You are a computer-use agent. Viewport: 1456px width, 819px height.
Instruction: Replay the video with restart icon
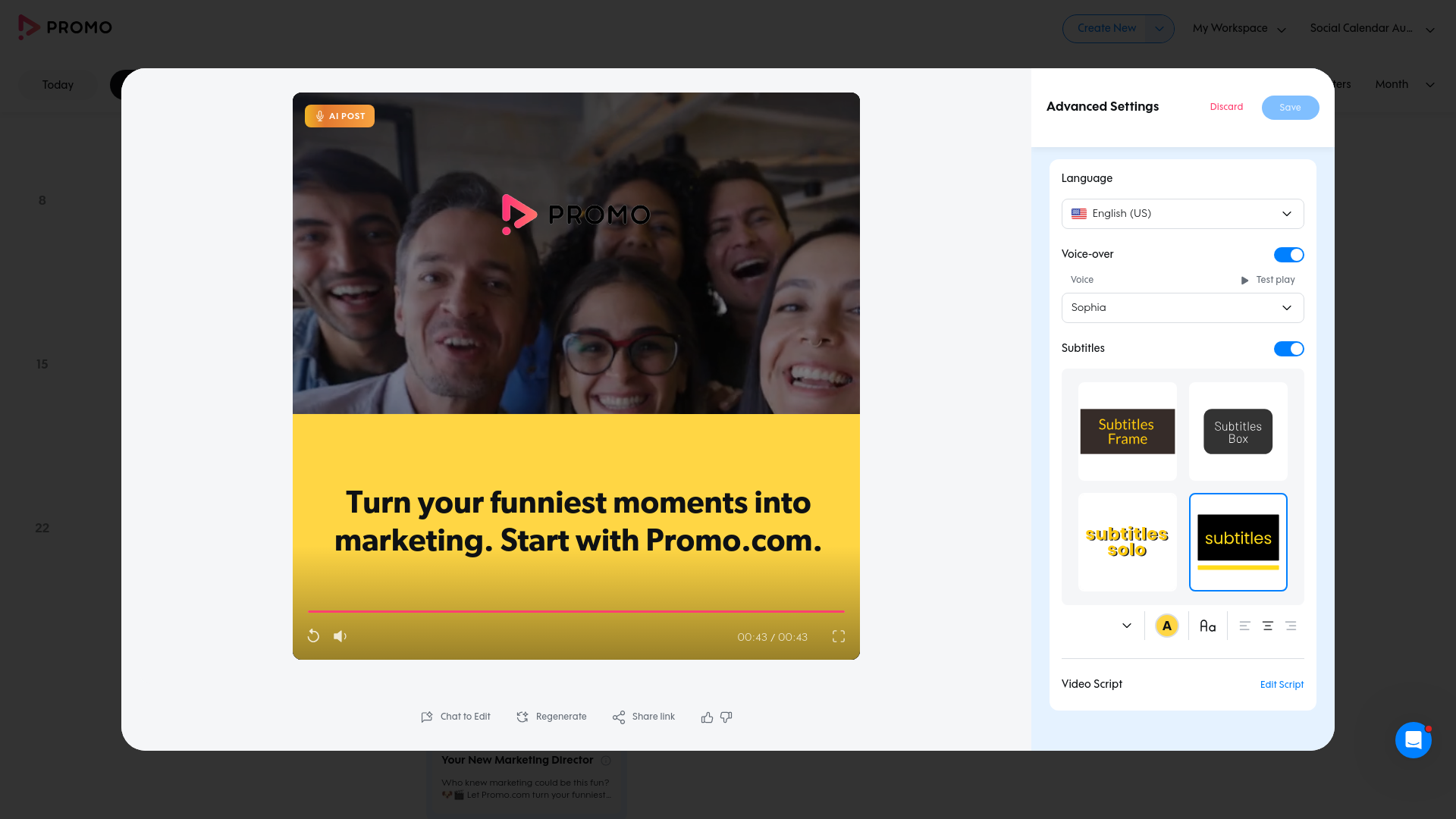(313, 636)
